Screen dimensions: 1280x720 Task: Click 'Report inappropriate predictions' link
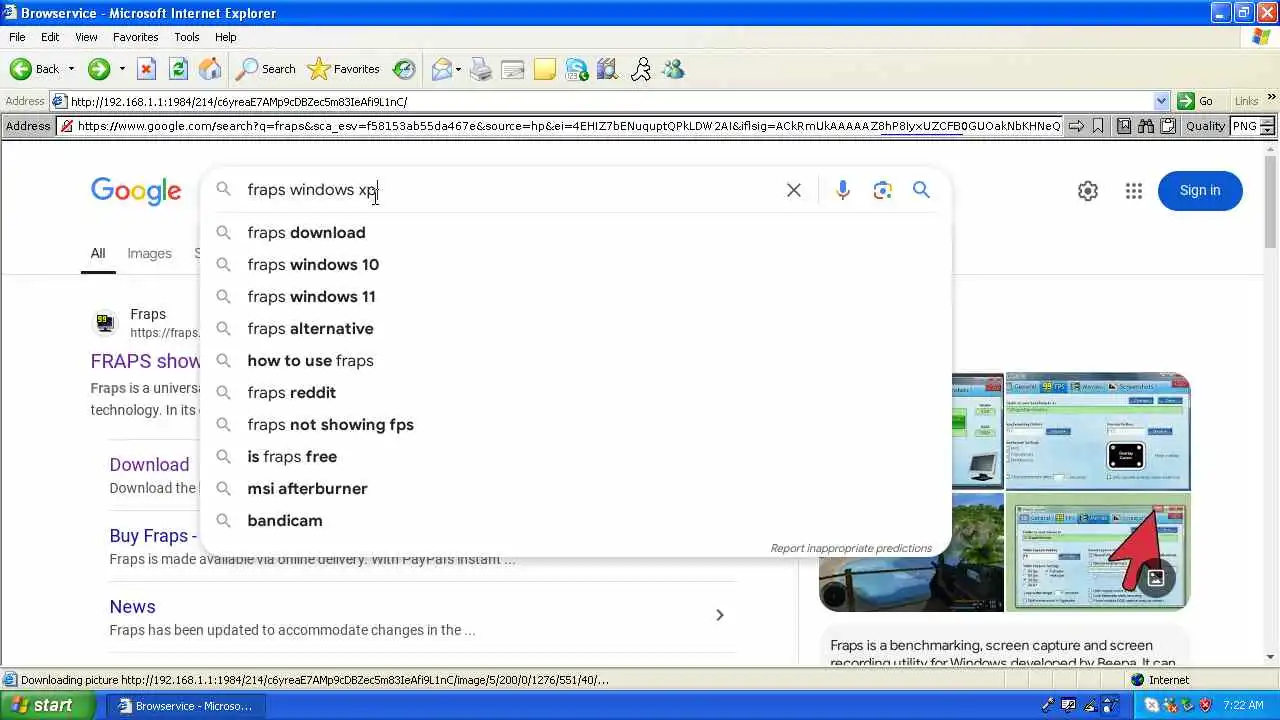(x=851, y=548)
